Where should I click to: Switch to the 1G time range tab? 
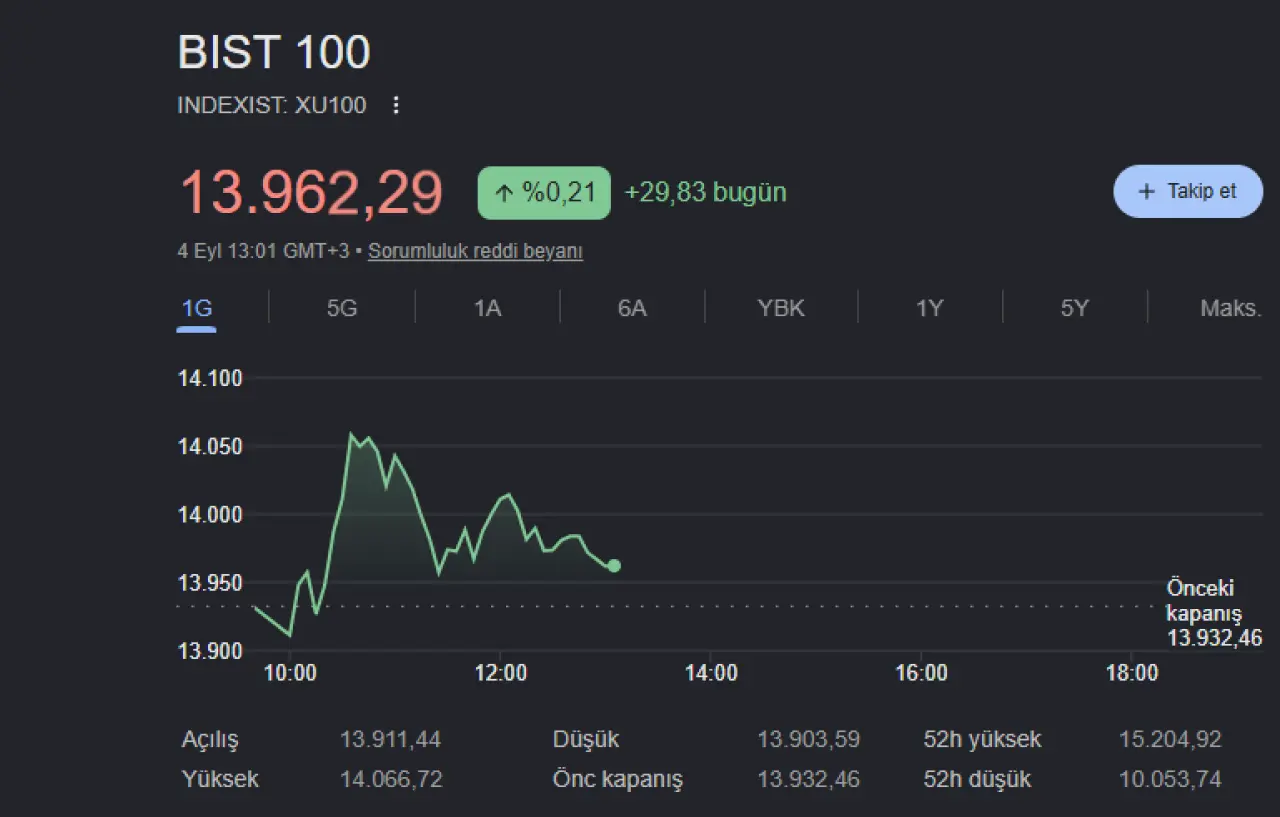pyautogui.click(x=197, y=308)
